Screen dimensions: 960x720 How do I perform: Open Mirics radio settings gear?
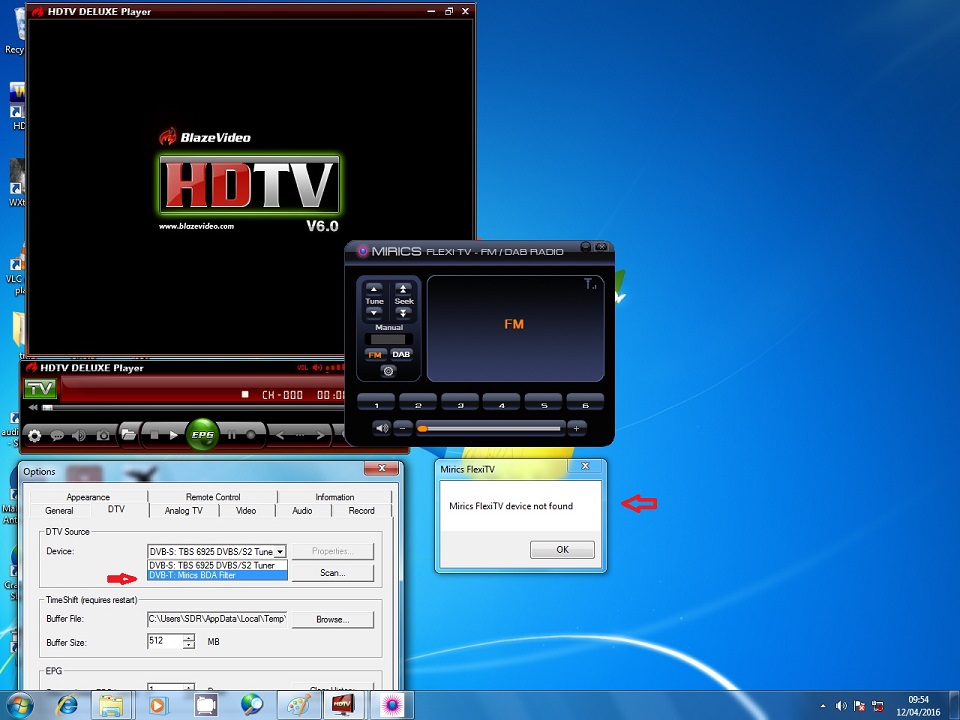pos(388,371)
